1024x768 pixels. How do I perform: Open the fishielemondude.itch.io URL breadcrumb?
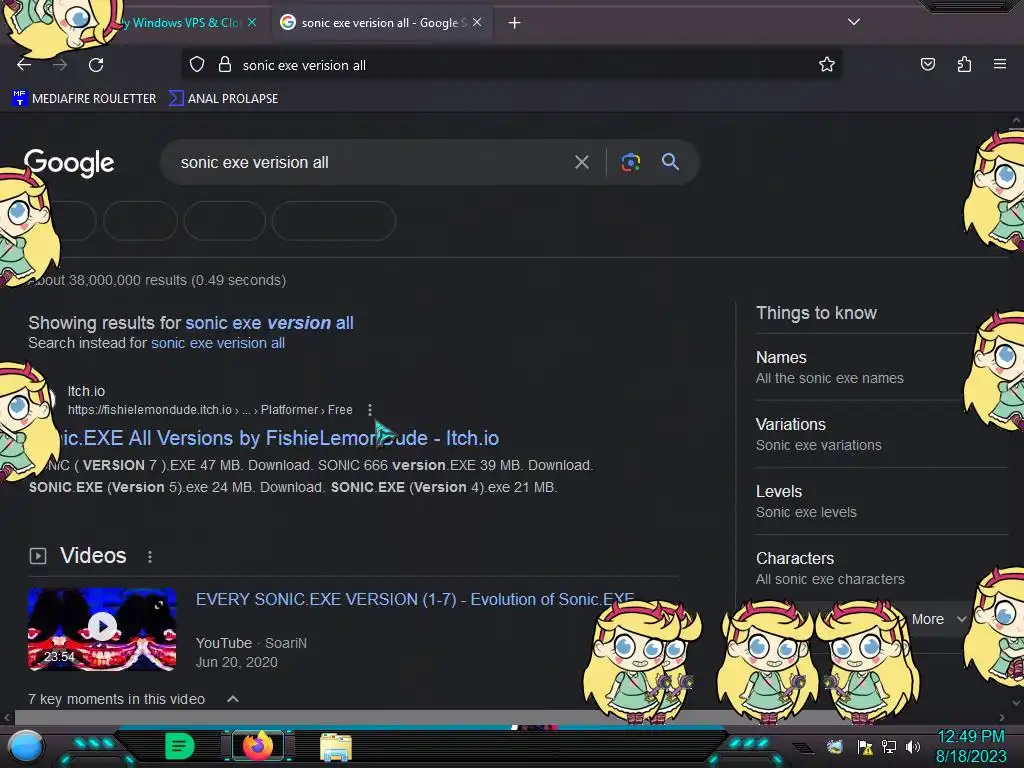coord(210,409)
